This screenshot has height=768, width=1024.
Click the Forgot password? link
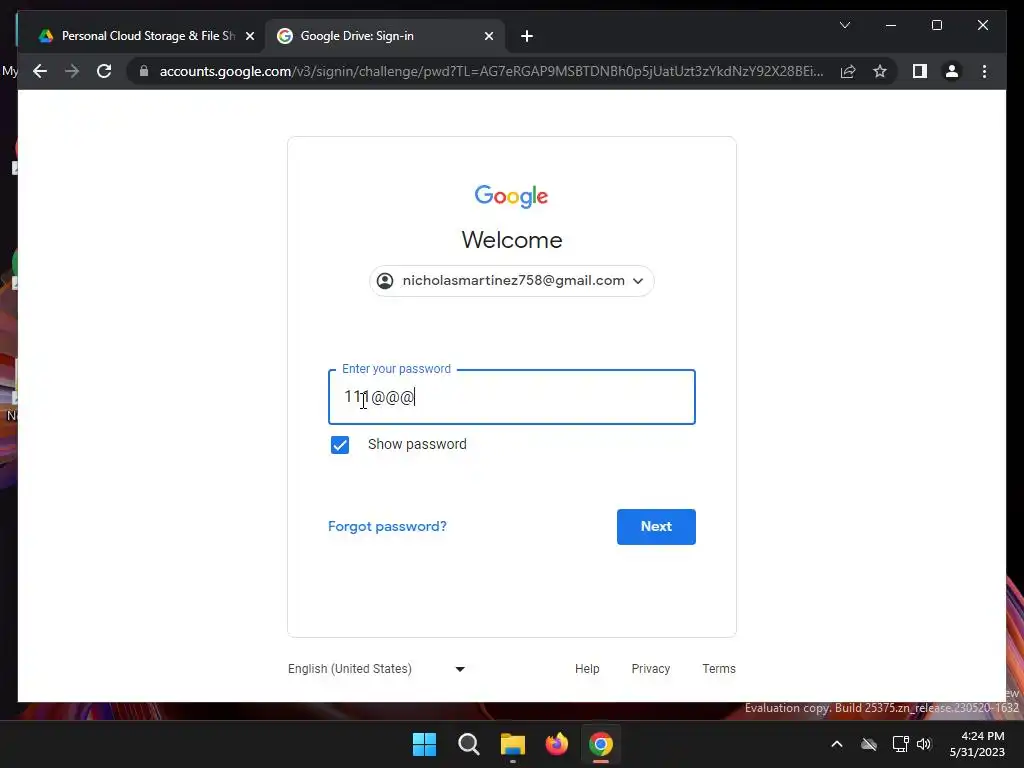point(387,526)
